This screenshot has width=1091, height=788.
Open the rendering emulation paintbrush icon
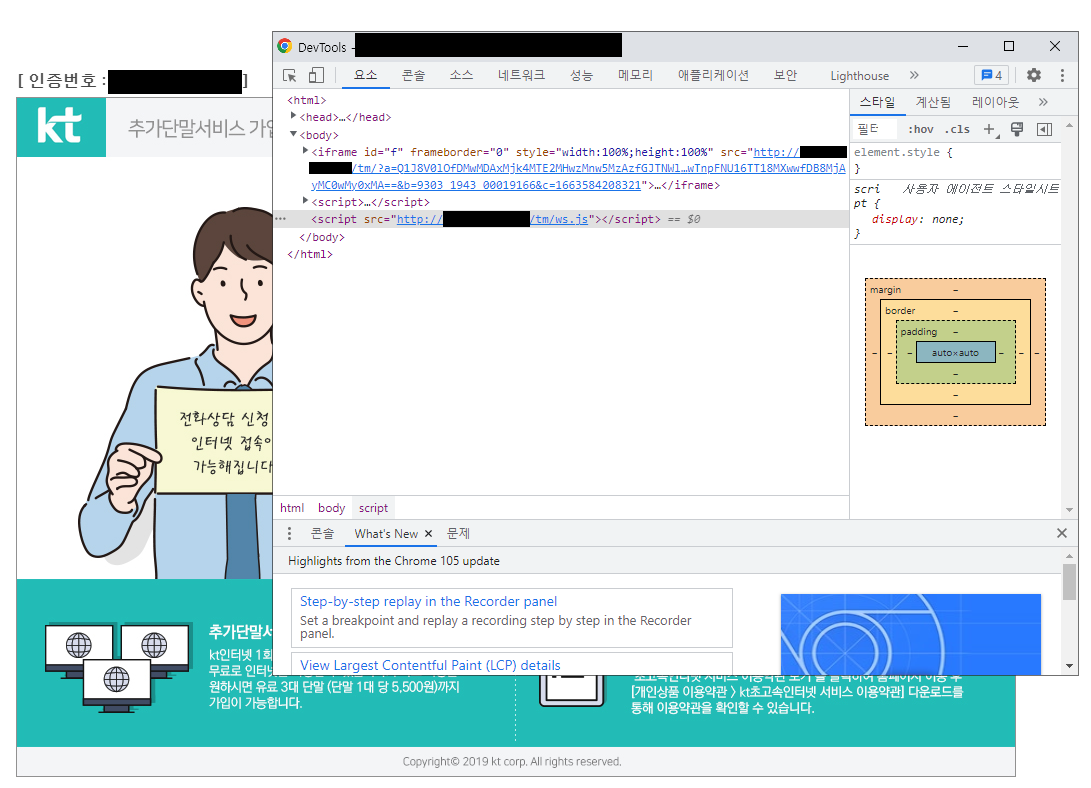click(x=1017, y=129)
